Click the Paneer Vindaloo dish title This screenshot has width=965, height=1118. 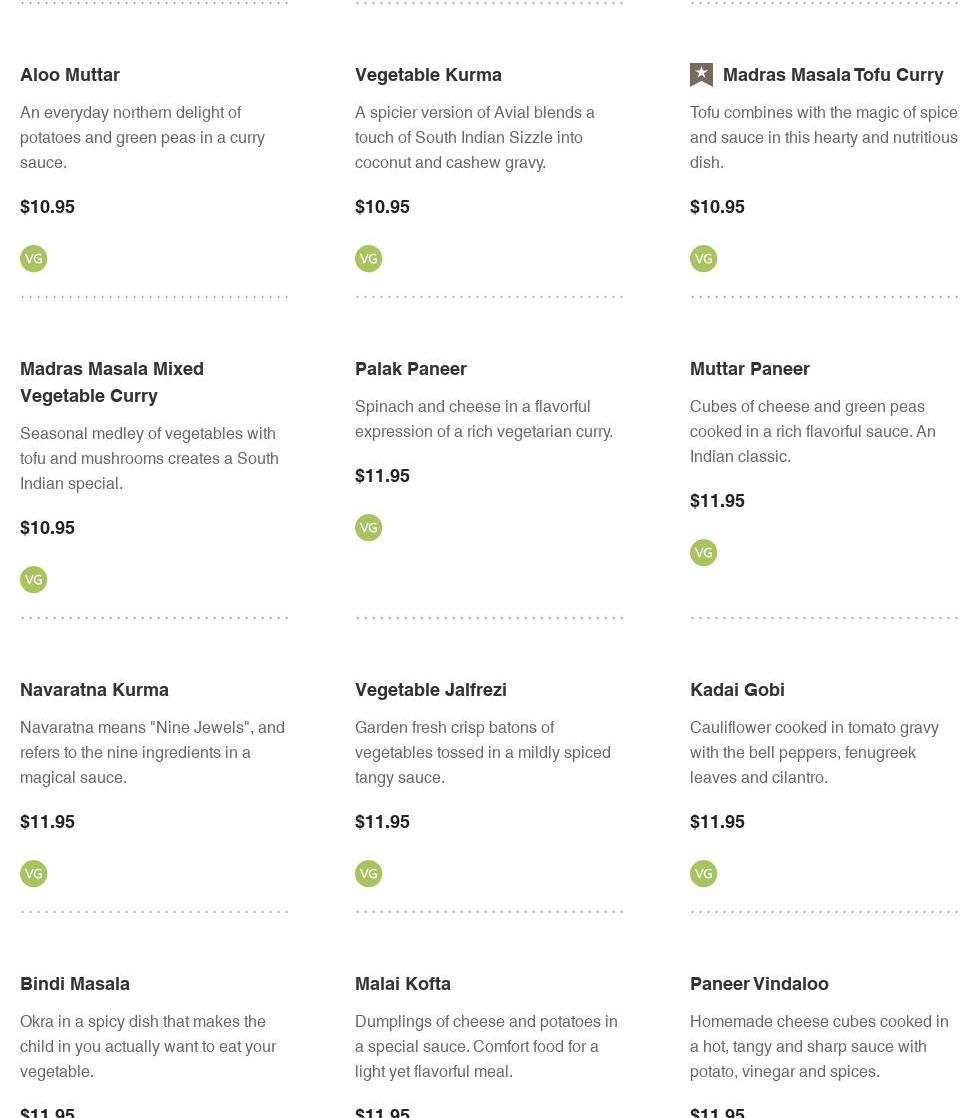point(759,984)
